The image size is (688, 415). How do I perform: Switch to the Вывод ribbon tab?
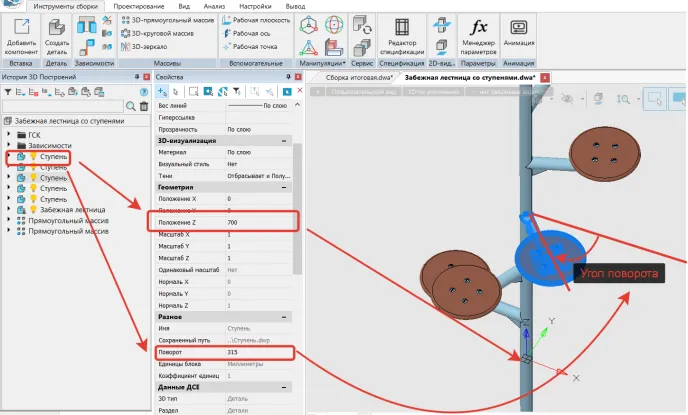[295, 7]
